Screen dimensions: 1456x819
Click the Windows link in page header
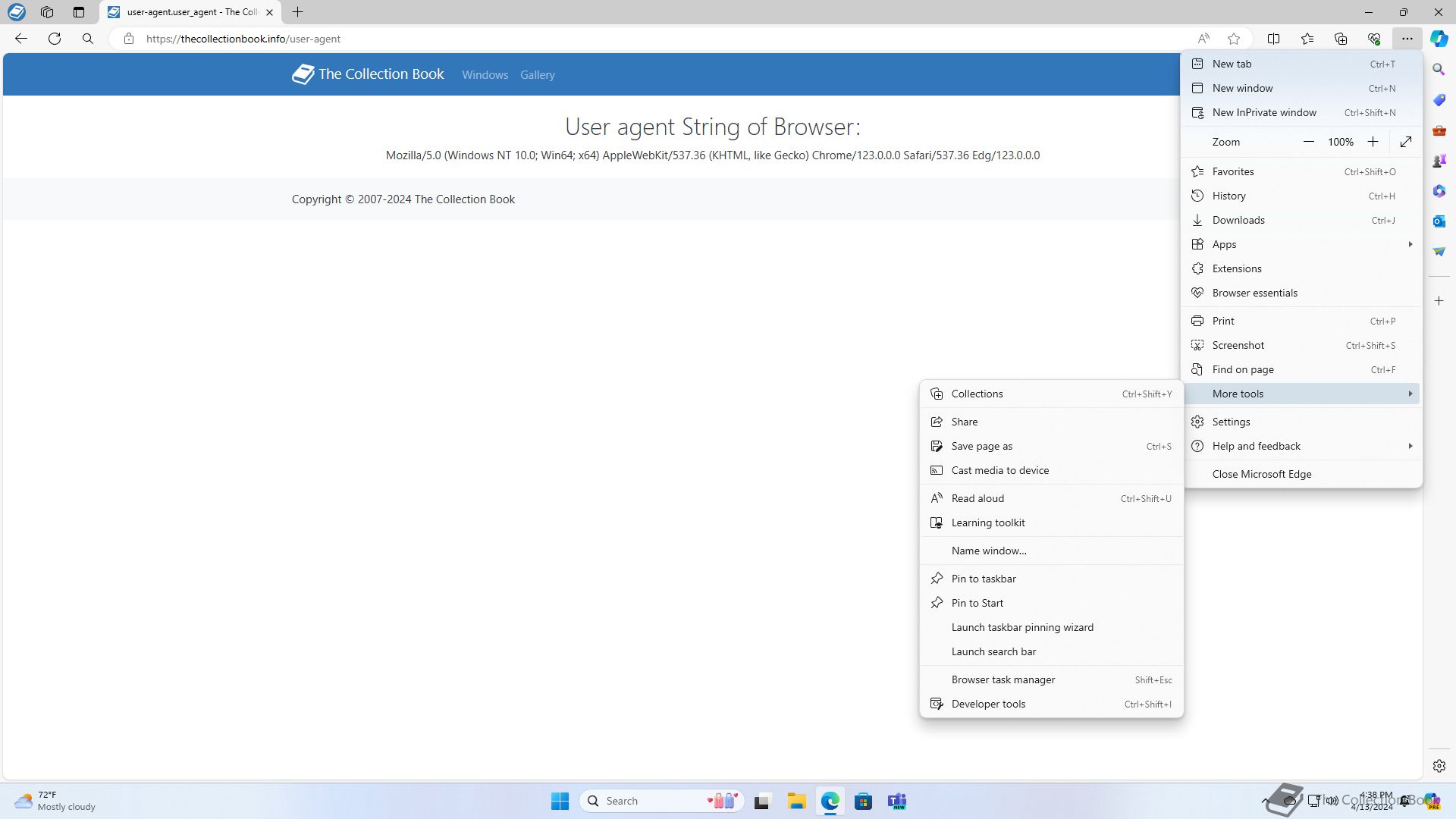tap(485, 75)
